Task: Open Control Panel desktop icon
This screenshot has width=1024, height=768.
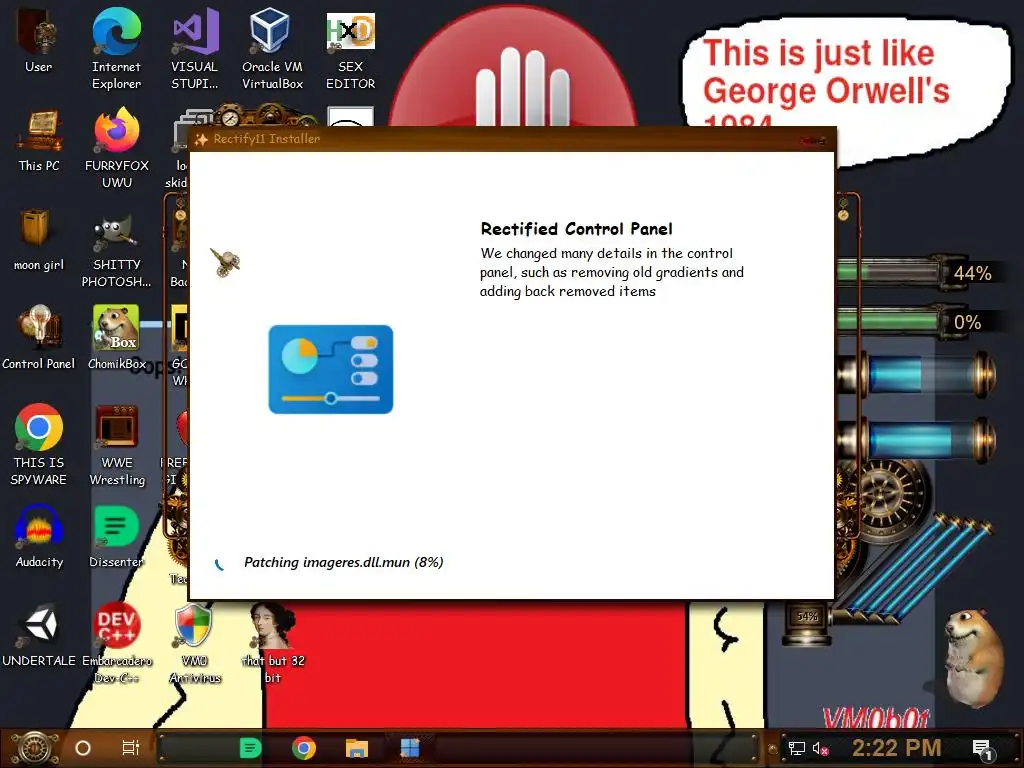Action: 39,337
